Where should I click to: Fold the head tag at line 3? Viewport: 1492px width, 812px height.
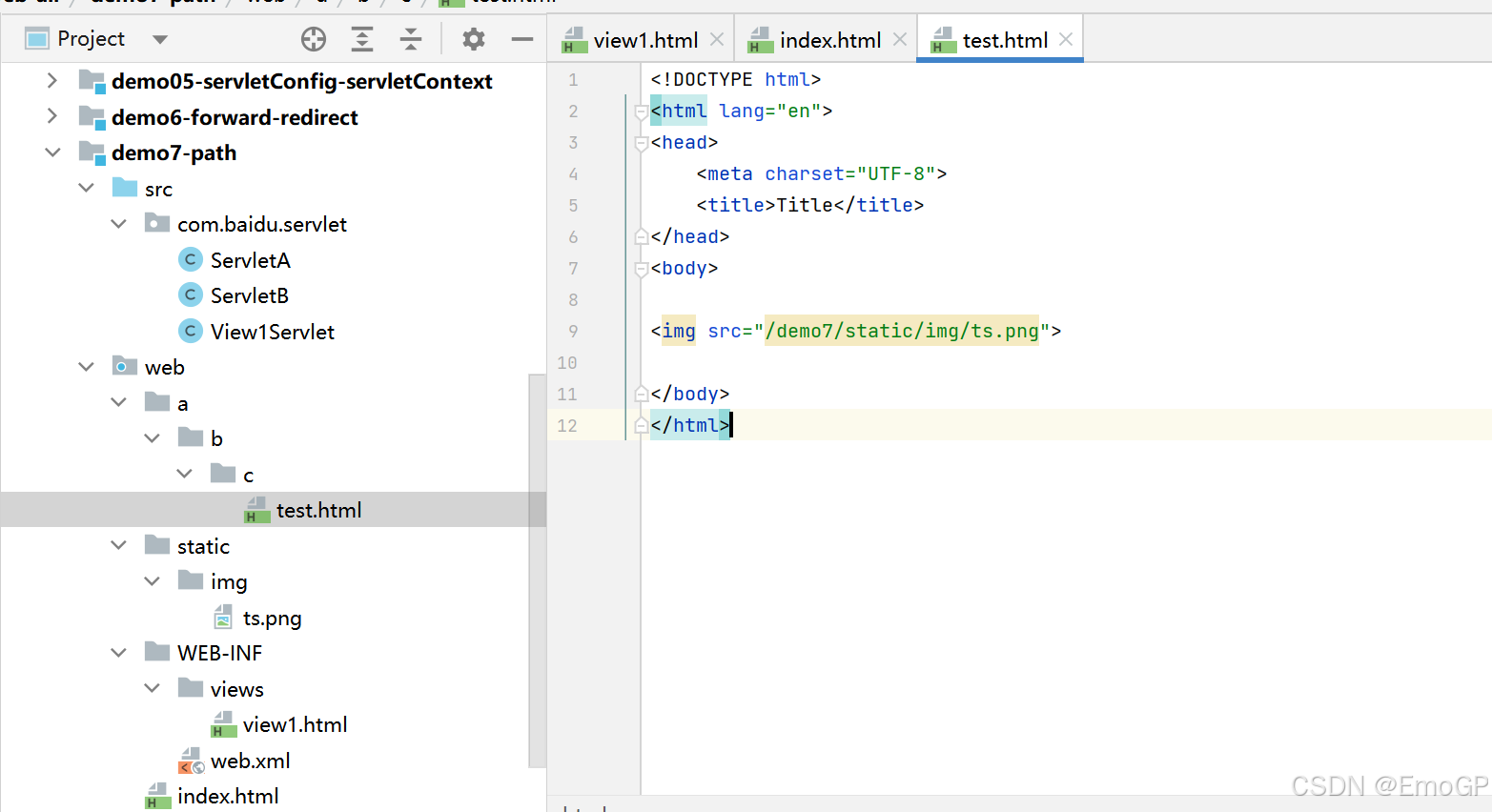pyautogui.click(x=642, y=143)
